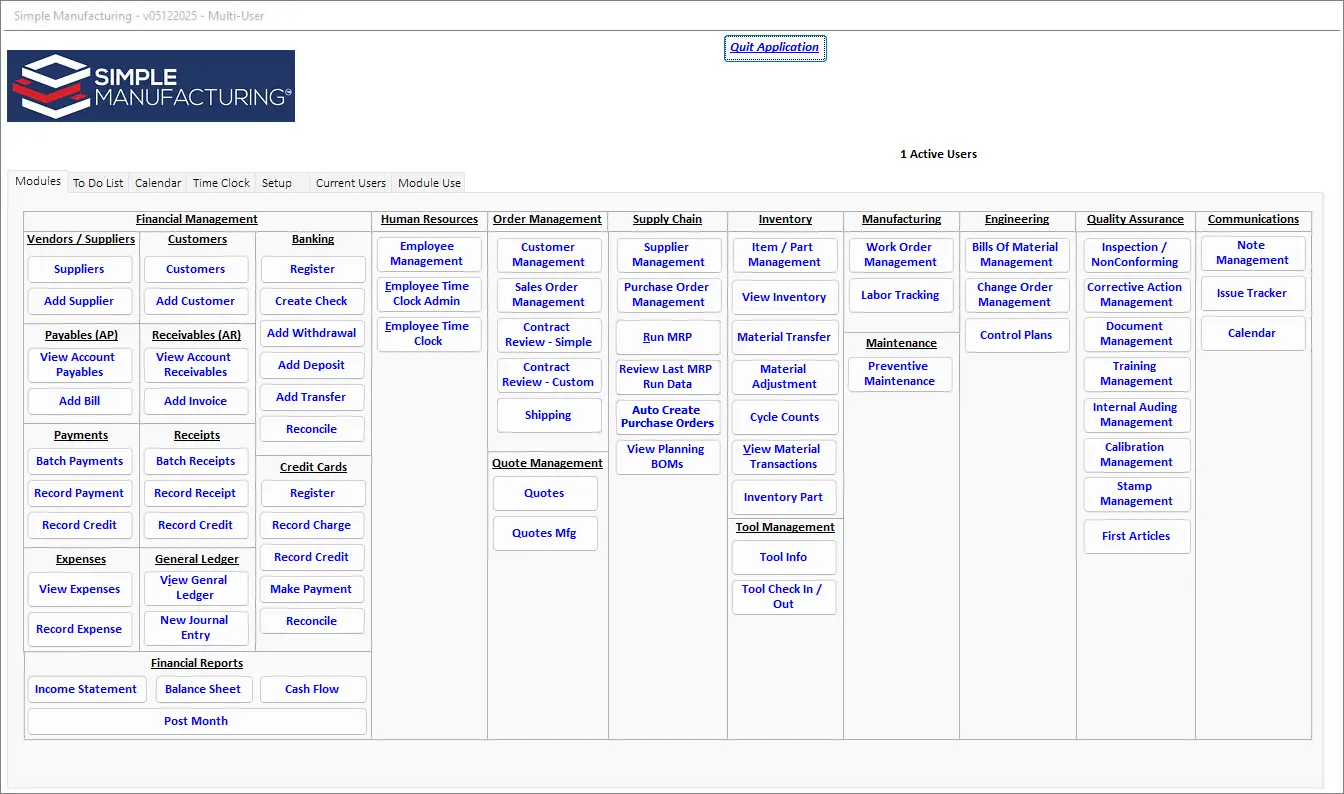
Task: Go to the Setup tab
Action: coord(277,183)
